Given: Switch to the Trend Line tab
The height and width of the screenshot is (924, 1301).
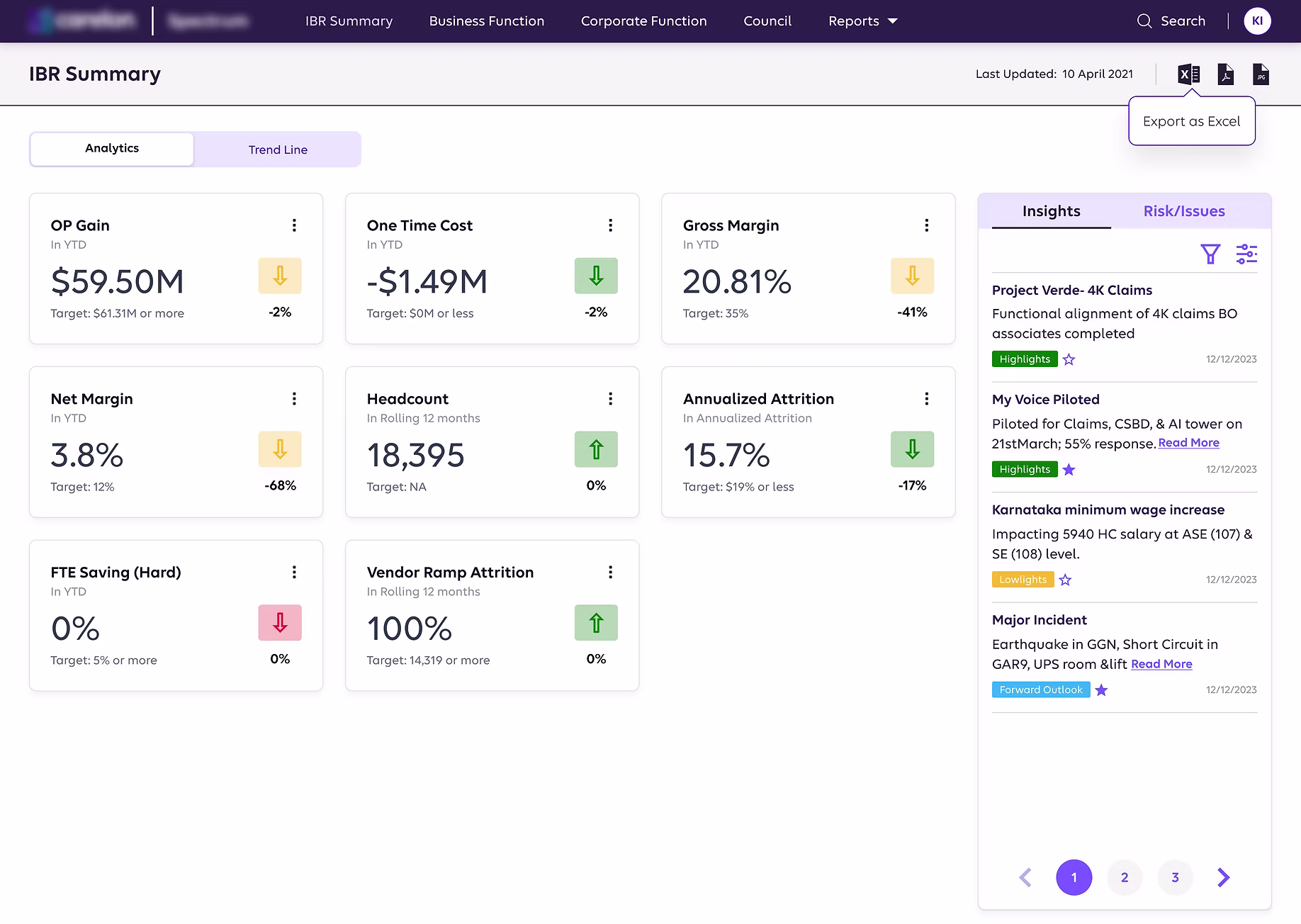Looking at the screenshot, I should 278,150.
